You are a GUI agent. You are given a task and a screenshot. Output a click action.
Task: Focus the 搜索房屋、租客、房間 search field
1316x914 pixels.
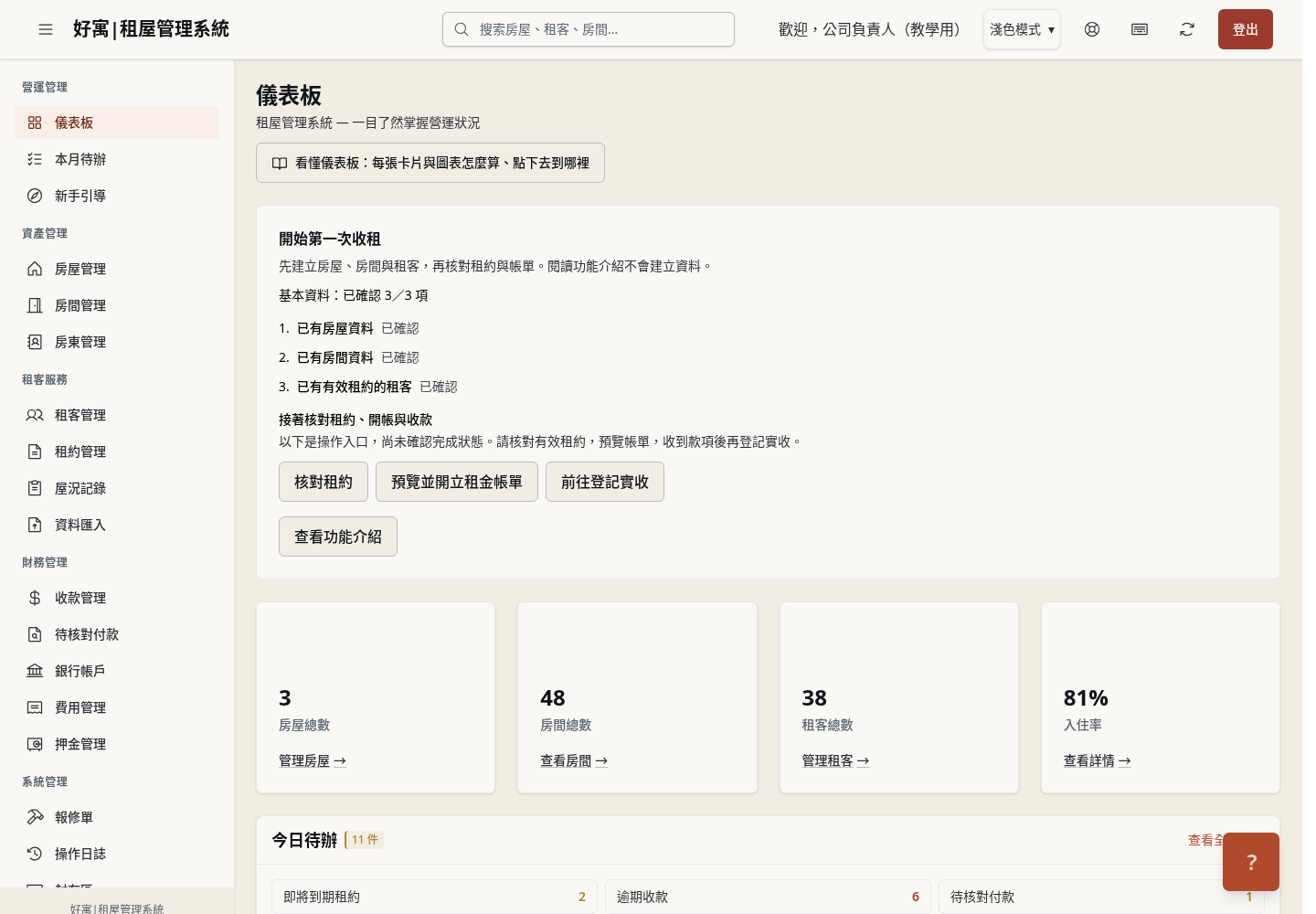coord(589,29)
